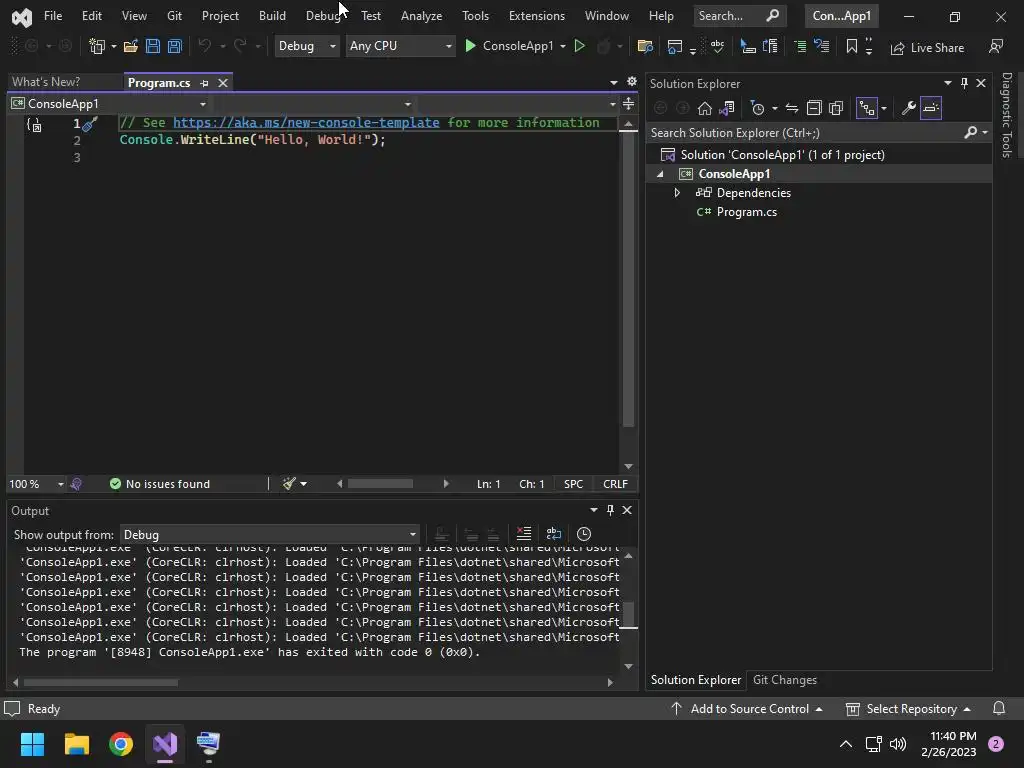Switch to the What's New? tab
This screenshot has width=1024, height=768.
click(46, 82)
